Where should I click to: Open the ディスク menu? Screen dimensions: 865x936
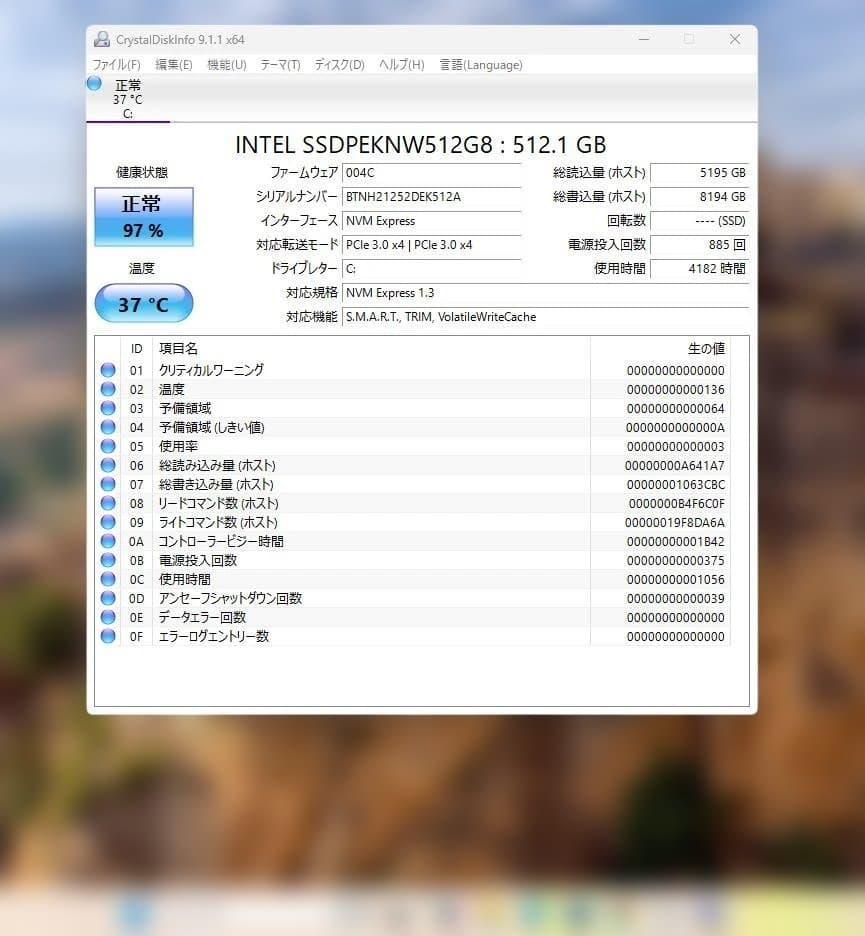coord(338,65)
